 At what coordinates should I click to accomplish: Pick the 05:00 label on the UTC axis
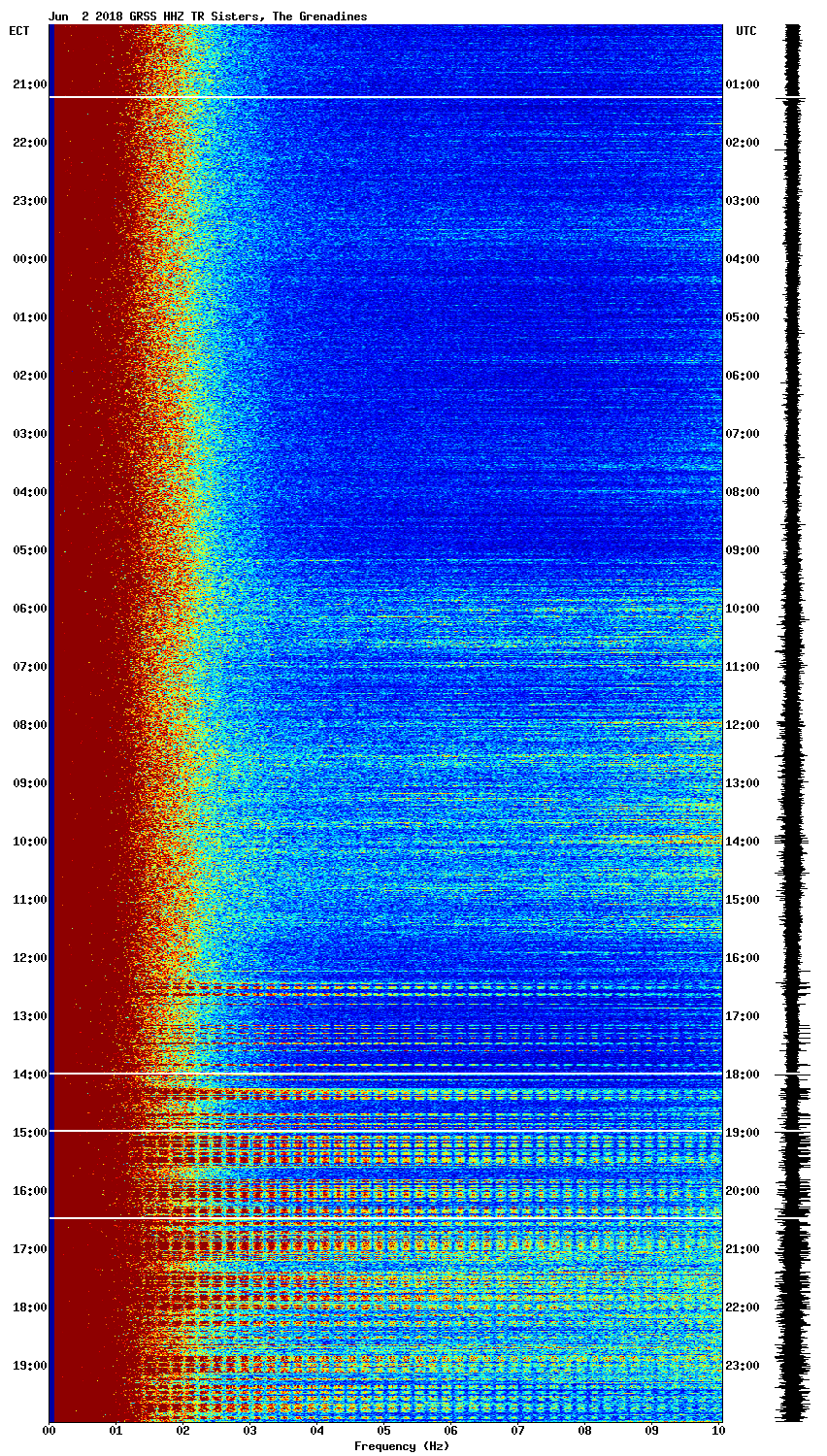click(x=743, y=317)
